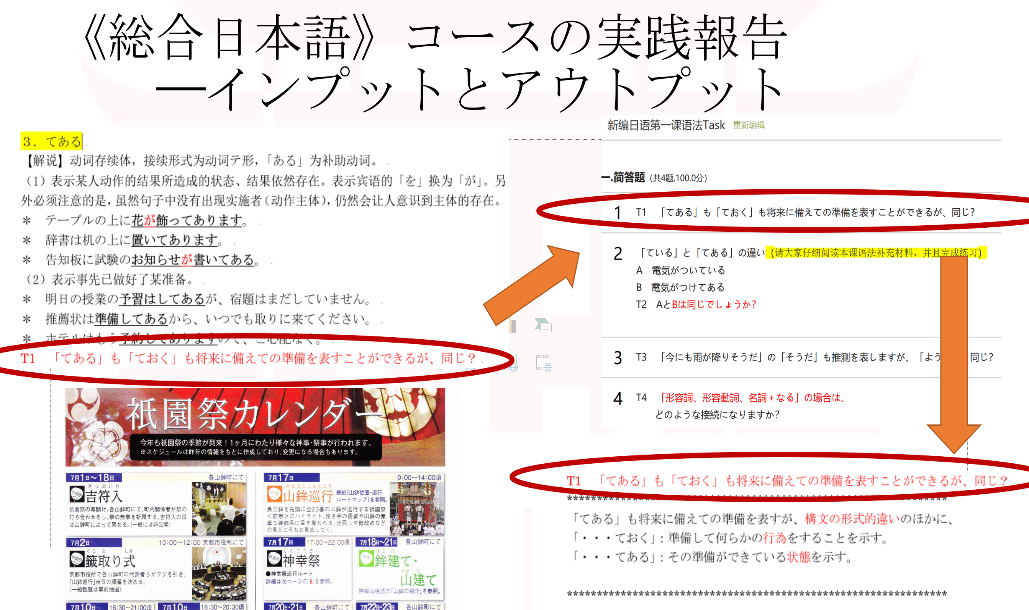Click the 重新编辑 re-edit link
This screenshot has height=610, width=1029.
[x=749, y=125]
